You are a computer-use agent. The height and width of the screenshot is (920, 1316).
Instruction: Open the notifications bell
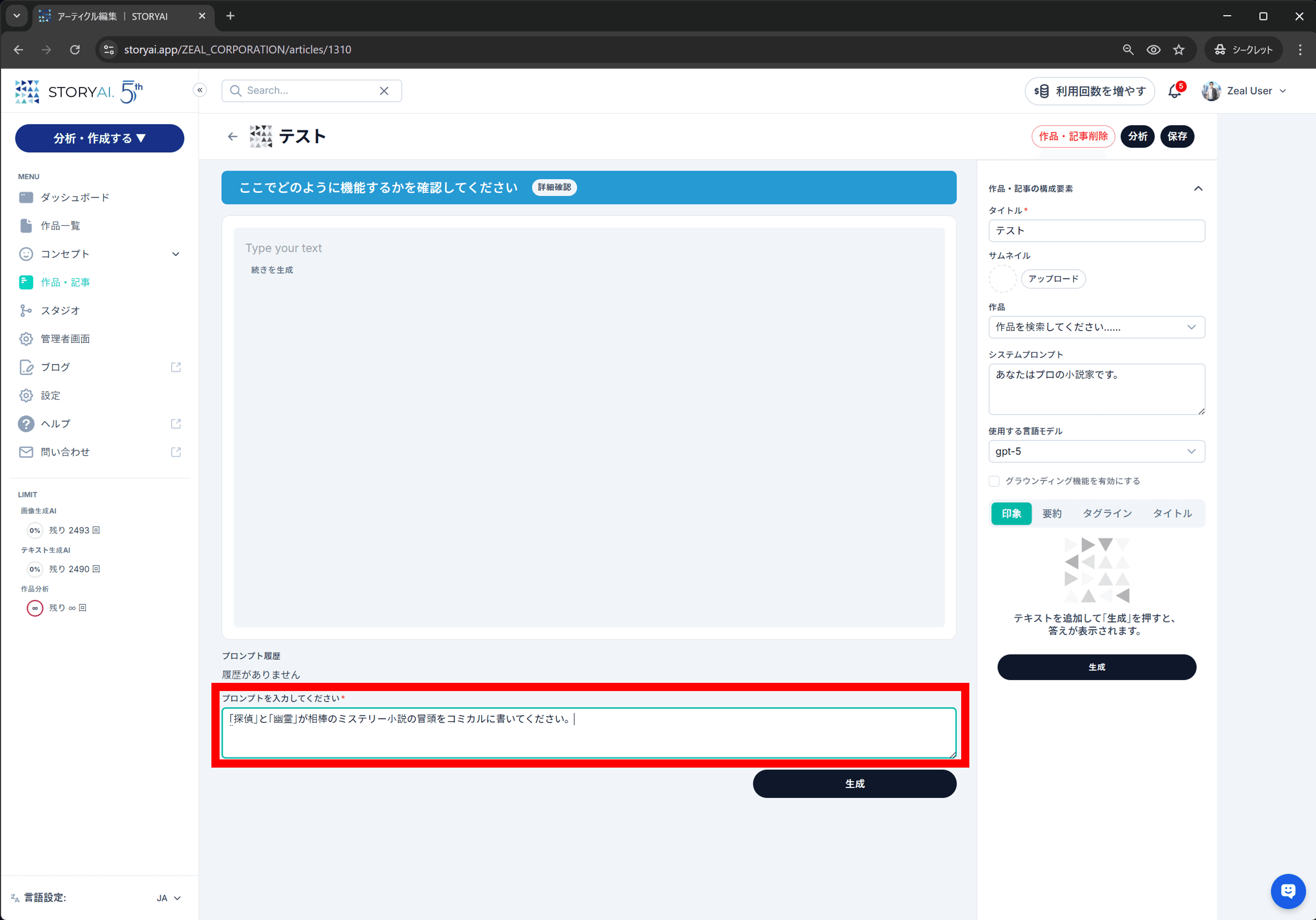coord(1174,91)
